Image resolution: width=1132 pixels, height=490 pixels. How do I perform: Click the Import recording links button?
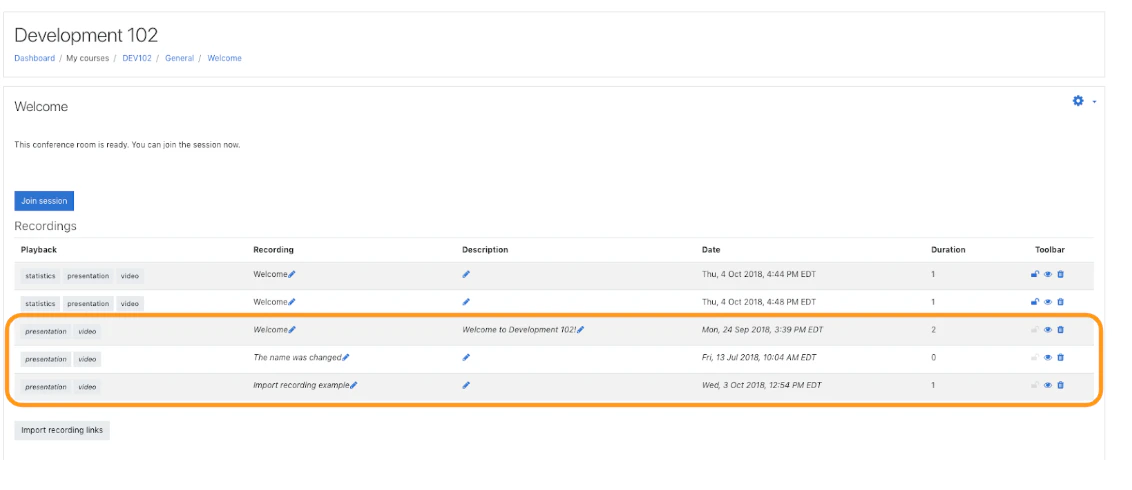(62, 430)
